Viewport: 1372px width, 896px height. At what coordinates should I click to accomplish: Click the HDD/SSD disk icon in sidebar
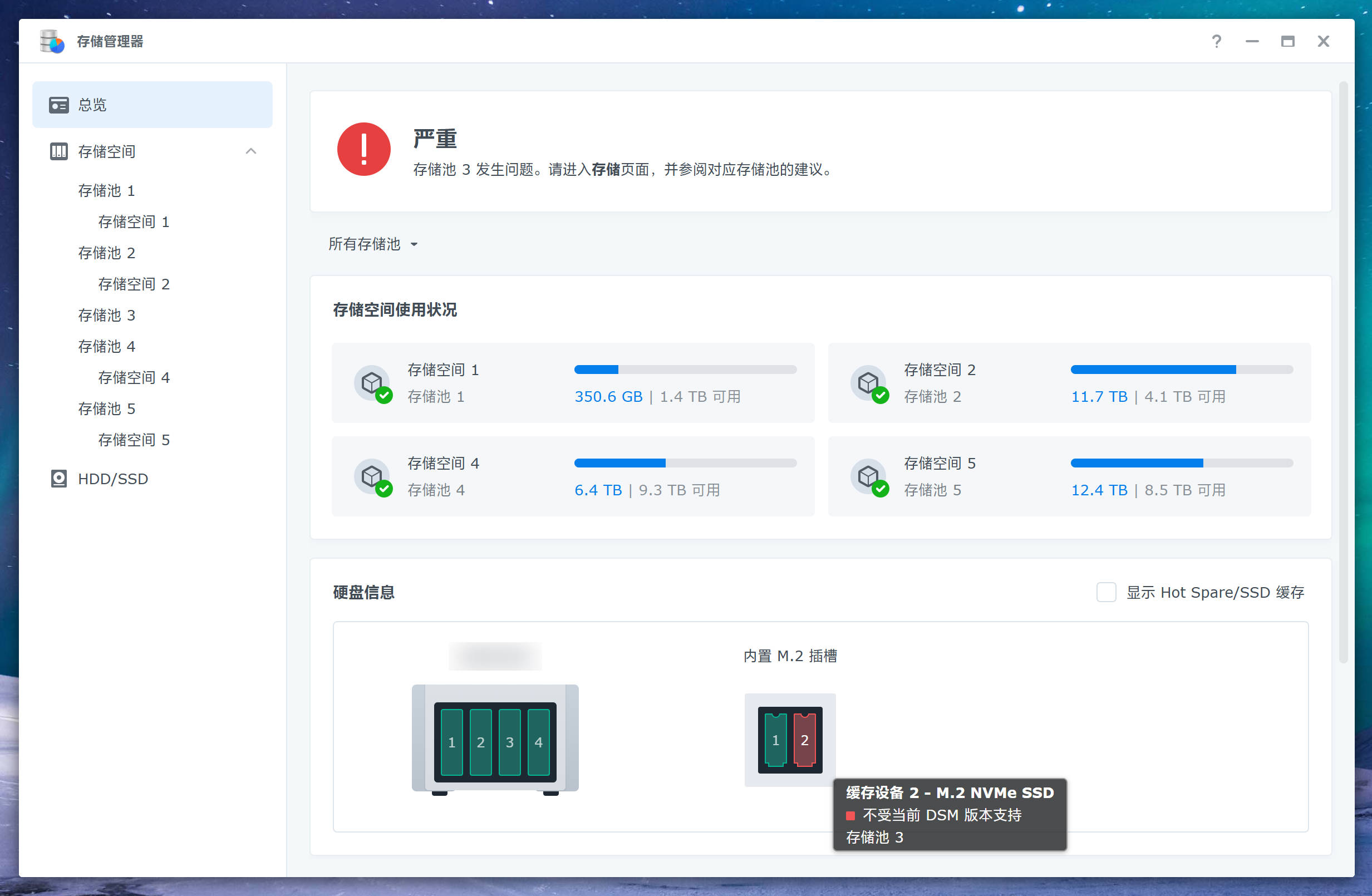click(x=59, y=479)
